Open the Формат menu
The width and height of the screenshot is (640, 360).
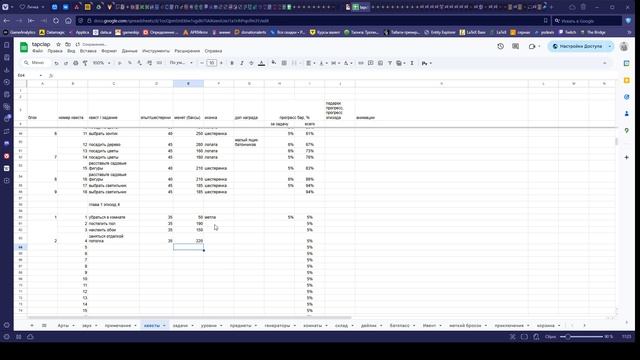[x=109, y=51]
